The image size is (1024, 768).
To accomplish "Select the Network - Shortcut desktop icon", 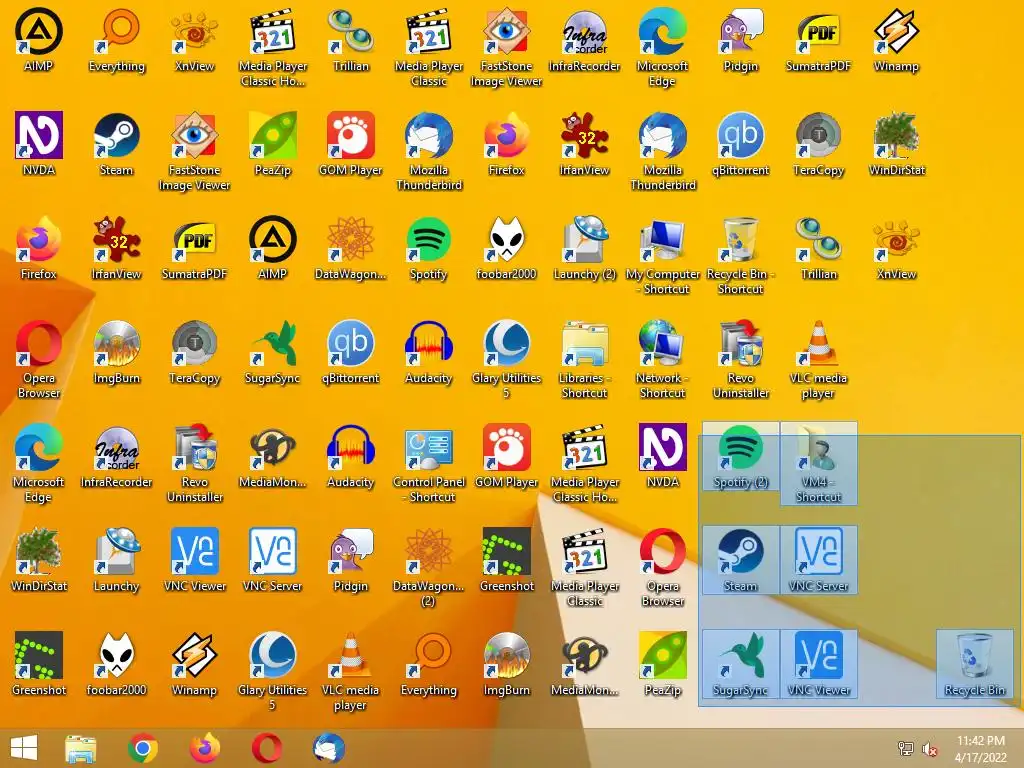I will 662,360.
